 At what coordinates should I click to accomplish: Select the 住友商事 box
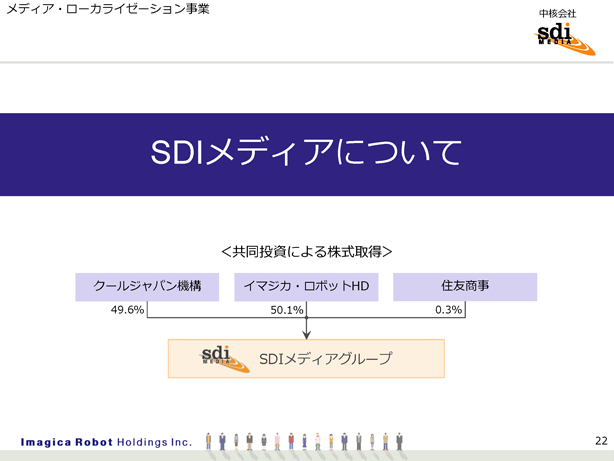[465, 287]
